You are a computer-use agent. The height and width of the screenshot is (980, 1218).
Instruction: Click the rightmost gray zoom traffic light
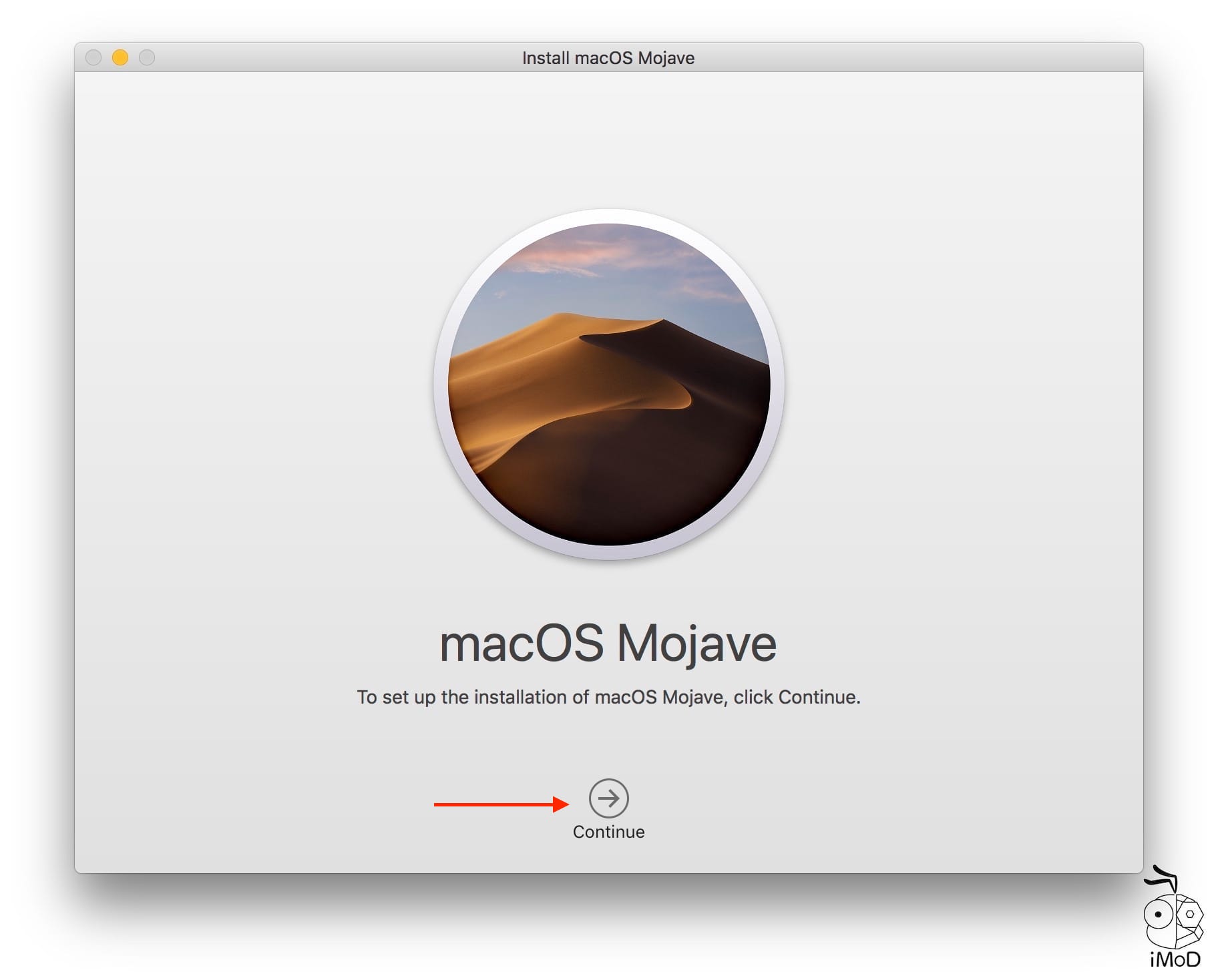tap(148, 58)
